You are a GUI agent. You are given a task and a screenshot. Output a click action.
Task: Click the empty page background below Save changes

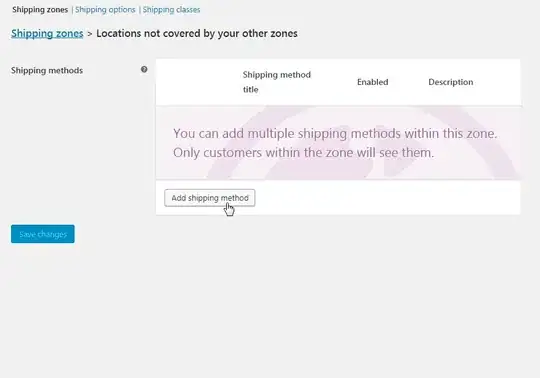click(270, 310)
